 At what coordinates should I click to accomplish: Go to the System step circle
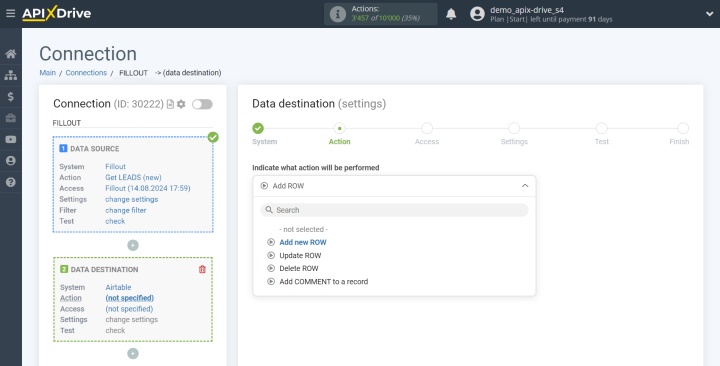258,128
